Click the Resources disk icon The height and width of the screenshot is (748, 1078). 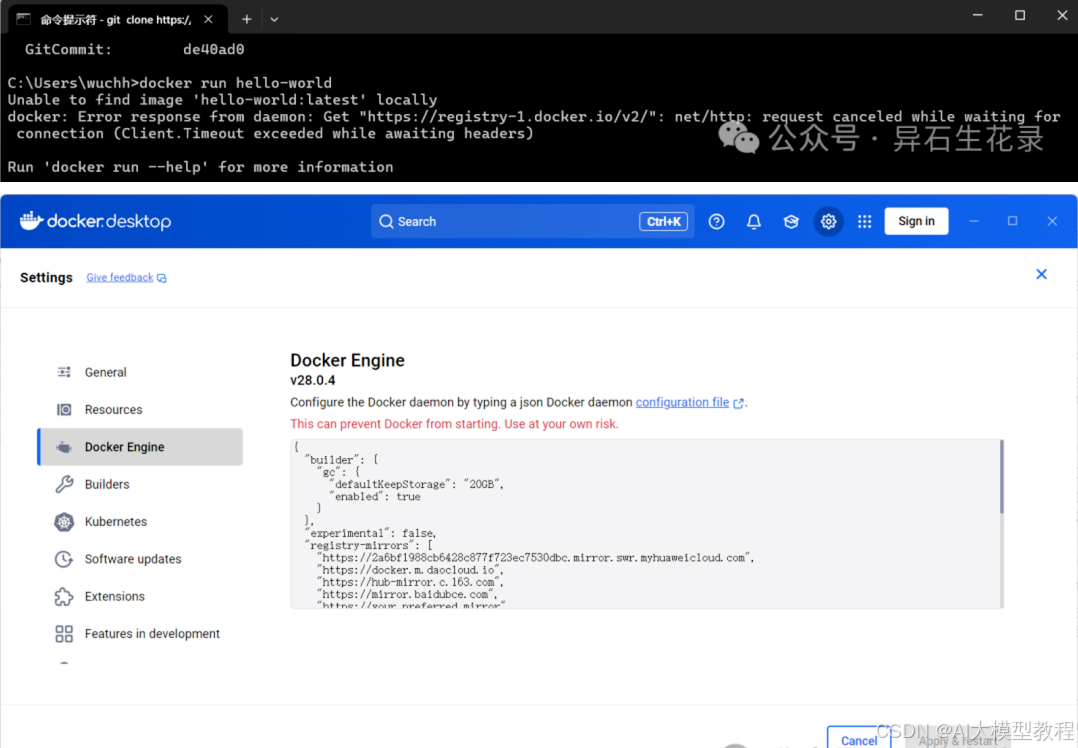(64, 410)
